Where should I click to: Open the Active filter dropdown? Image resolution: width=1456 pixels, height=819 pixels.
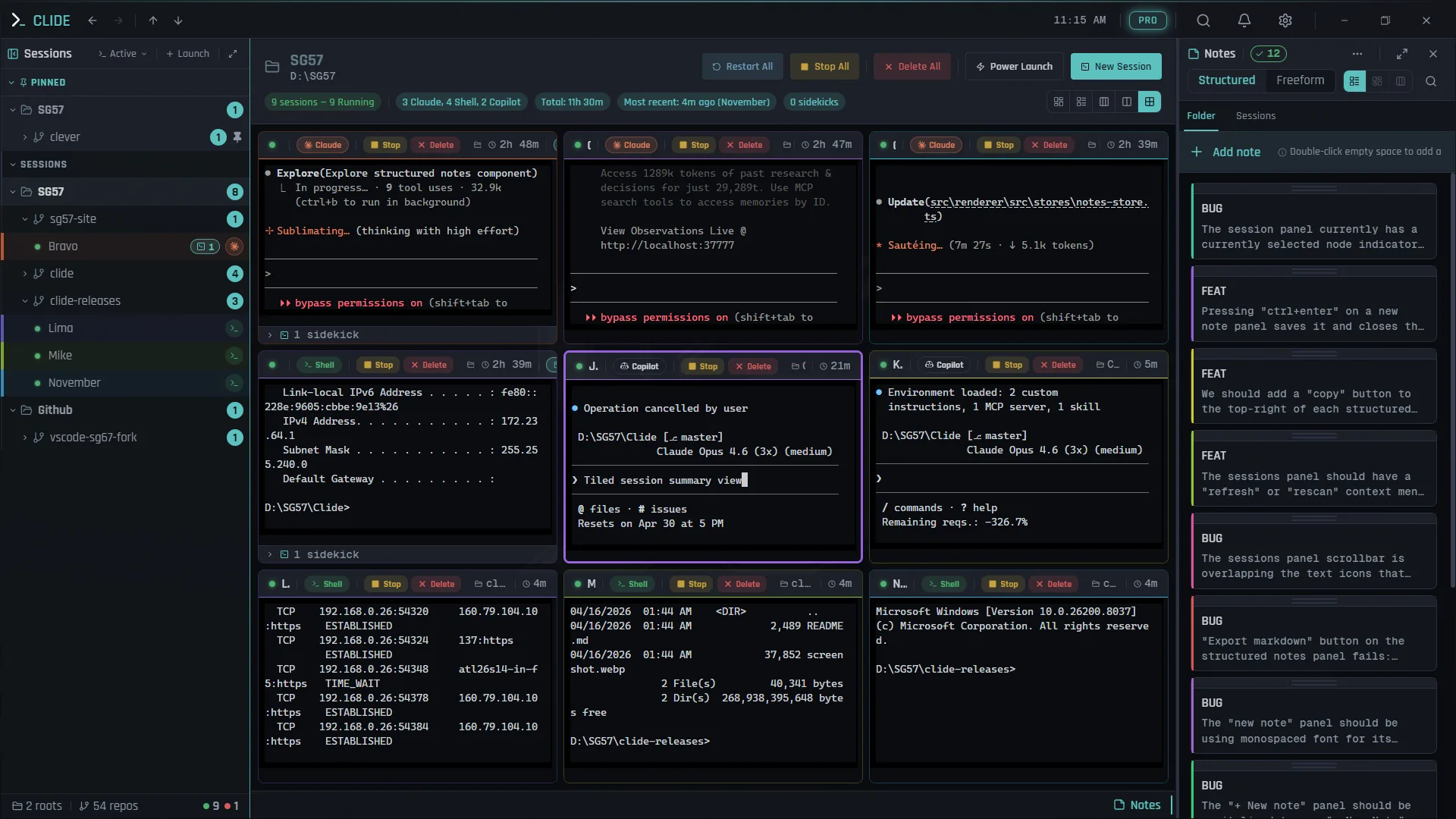122,54
